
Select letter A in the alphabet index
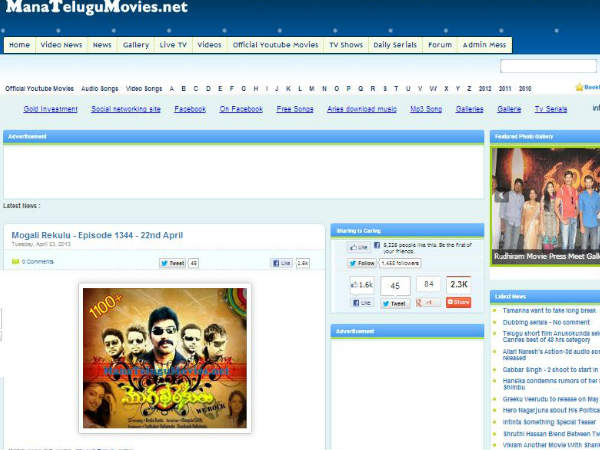tap(171, 88)
